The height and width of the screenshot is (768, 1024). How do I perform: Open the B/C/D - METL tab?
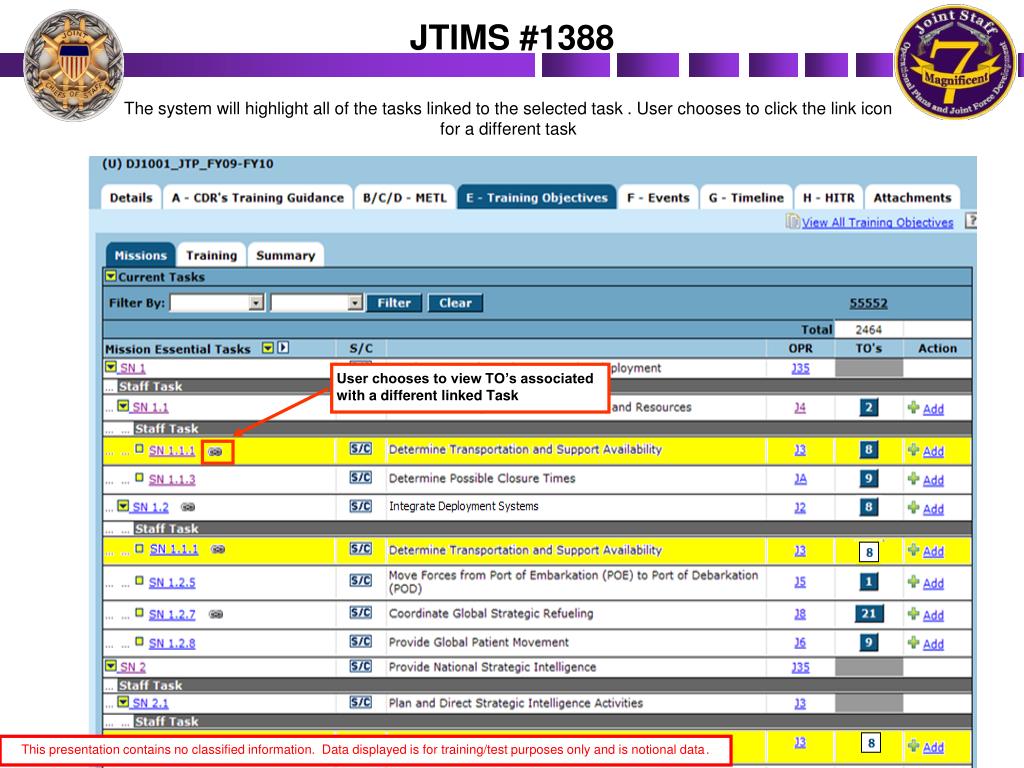(404, 197)
